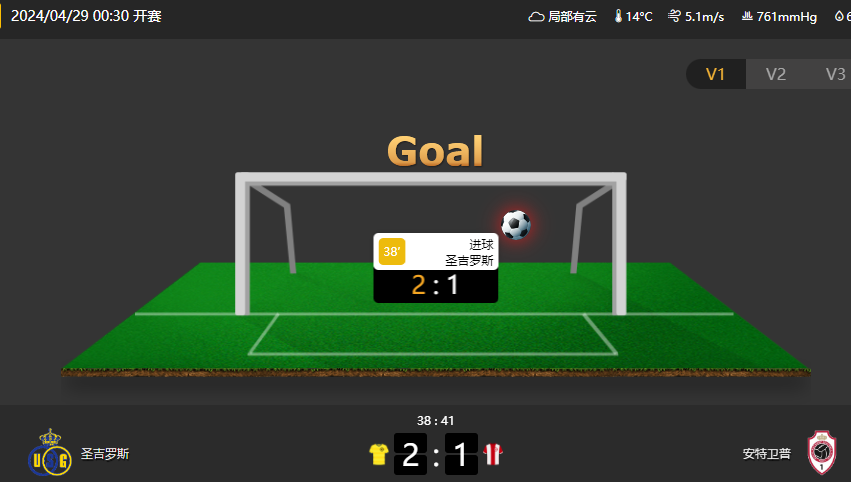
Task: Select the V1 view tab
Action: (x=715, y=74)
